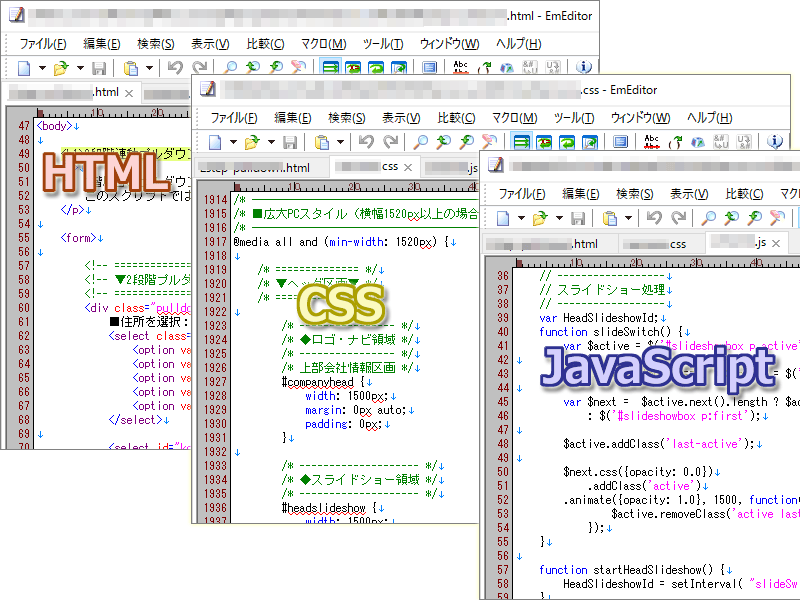Toggle no-wrap mode in CSS window toolbar

coord(521,142)
